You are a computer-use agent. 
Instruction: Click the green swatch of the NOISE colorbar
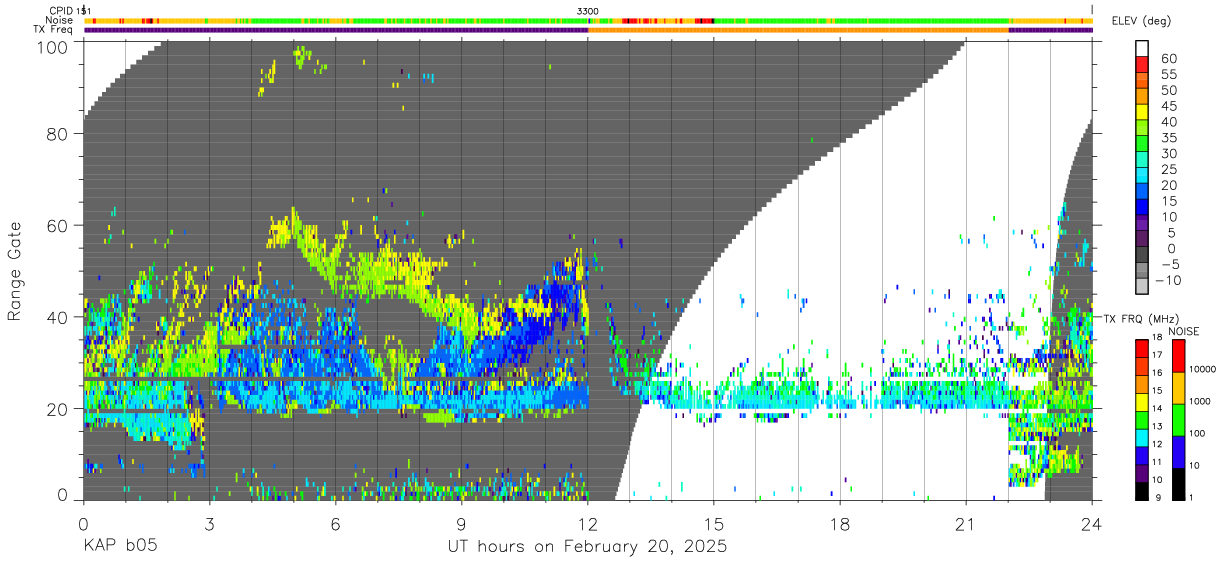pyautogui.click(x=1179, y=420)
